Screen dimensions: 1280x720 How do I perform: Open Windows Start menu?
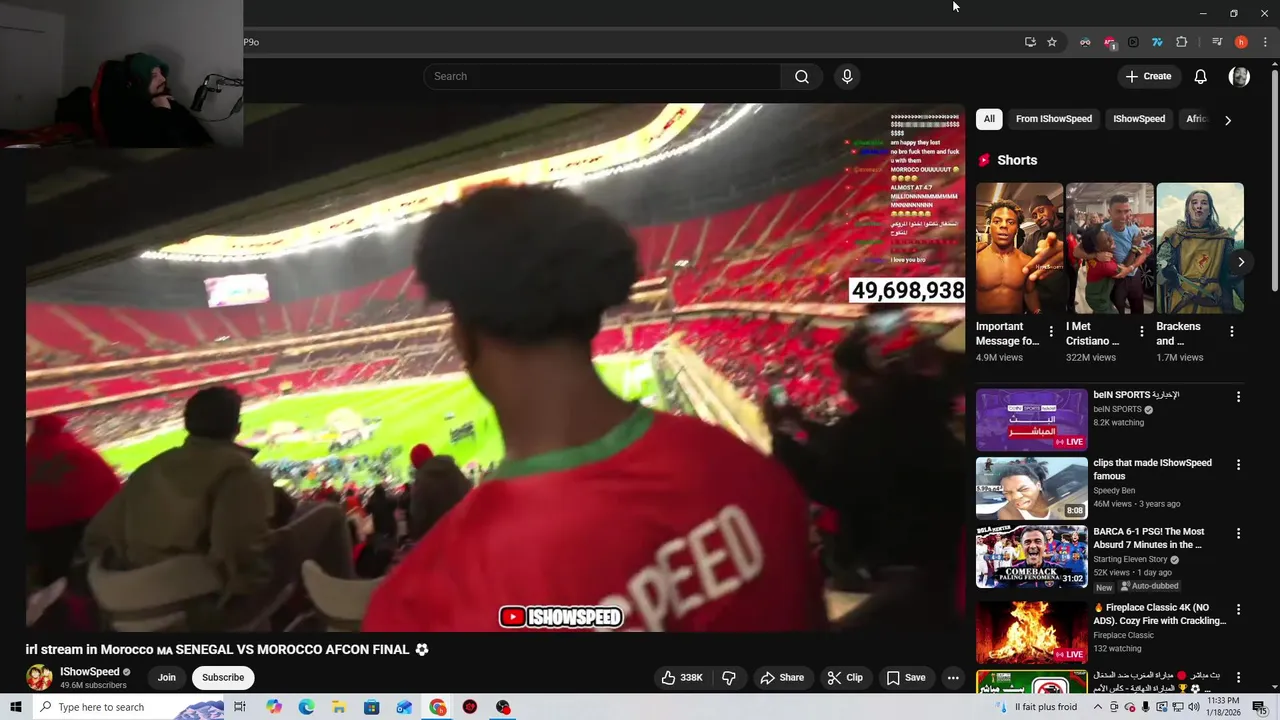click(x=14, y=707)
